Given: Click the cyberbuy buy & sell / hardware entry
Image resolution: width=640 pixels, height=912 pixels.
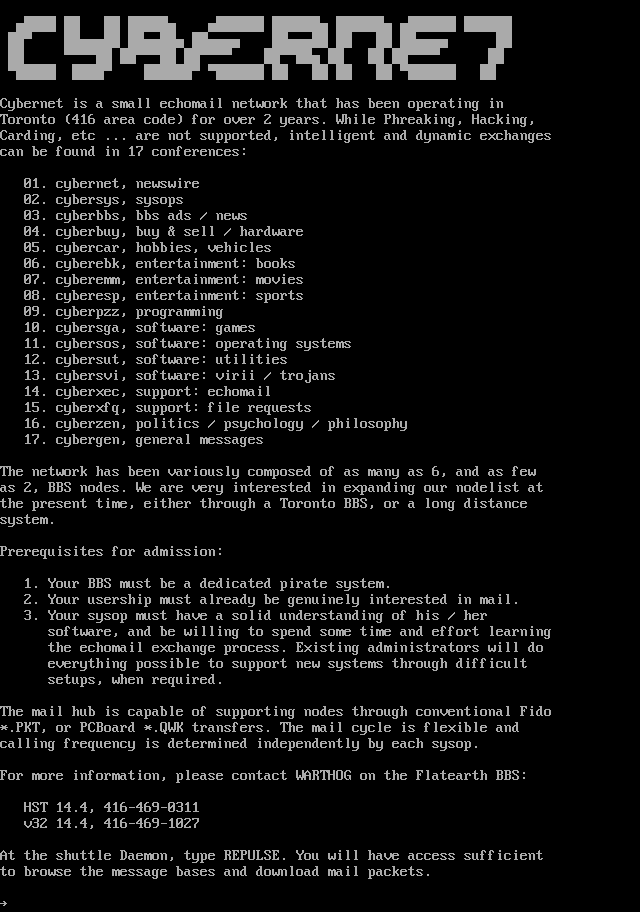Looking at the screenshot, I should tap(163, 232).
